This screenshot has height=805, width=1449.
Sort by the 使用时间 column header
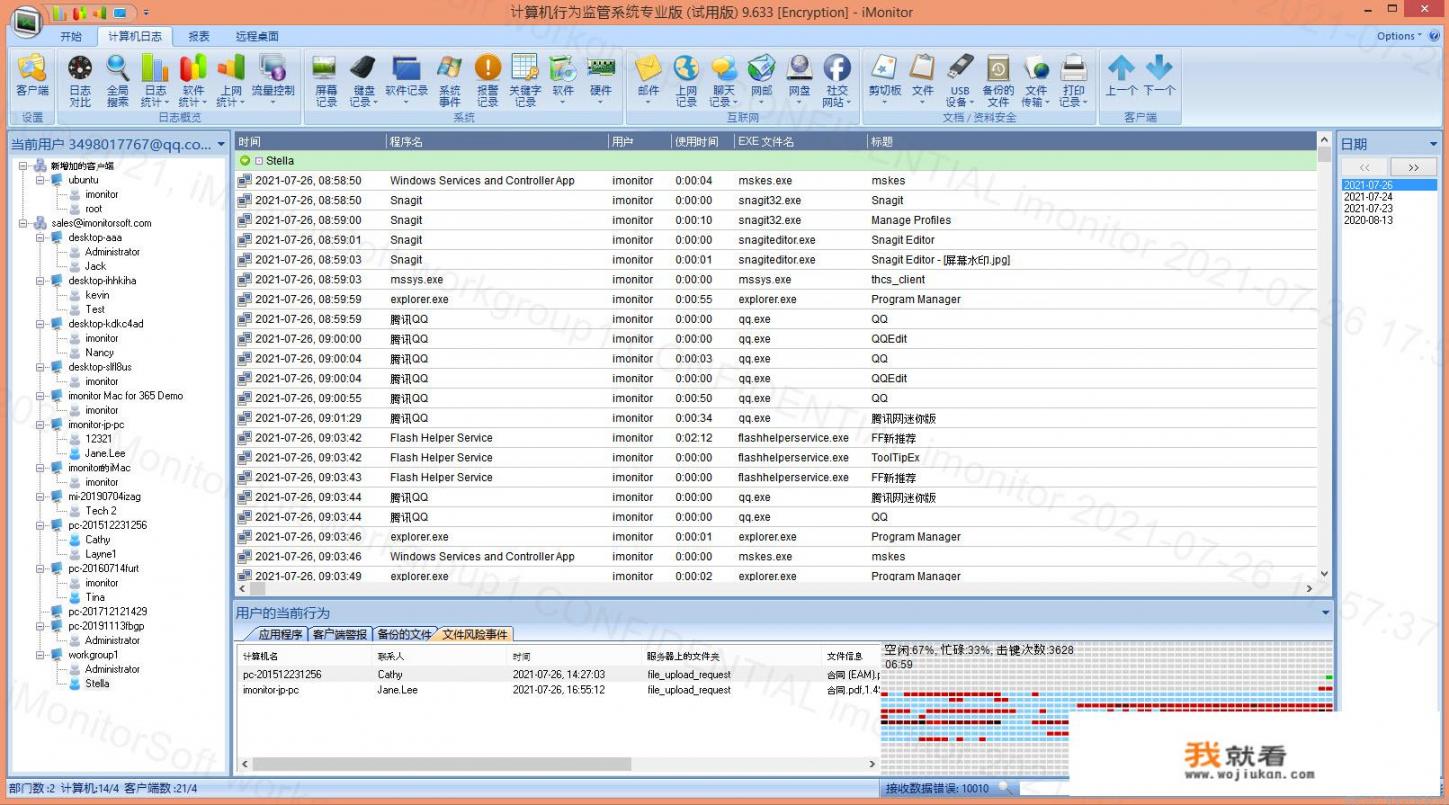(702, 142)
